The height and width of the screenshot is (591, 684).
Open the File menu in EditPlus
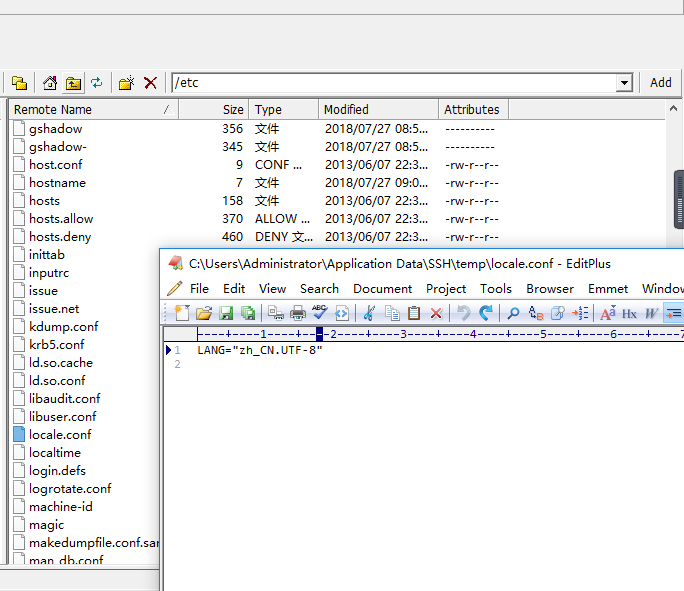pyautogui.click(x=199, y=289)
